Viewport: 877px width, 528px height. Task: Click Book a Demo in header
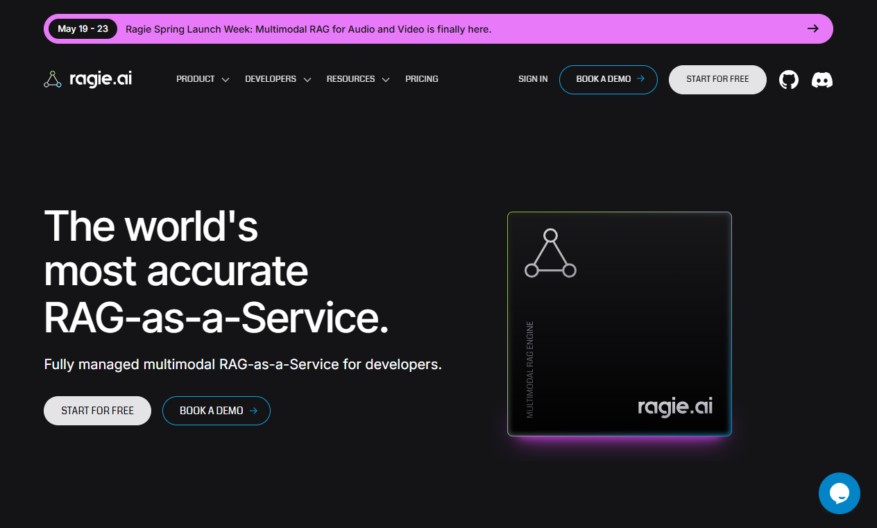tap(608, 79)
